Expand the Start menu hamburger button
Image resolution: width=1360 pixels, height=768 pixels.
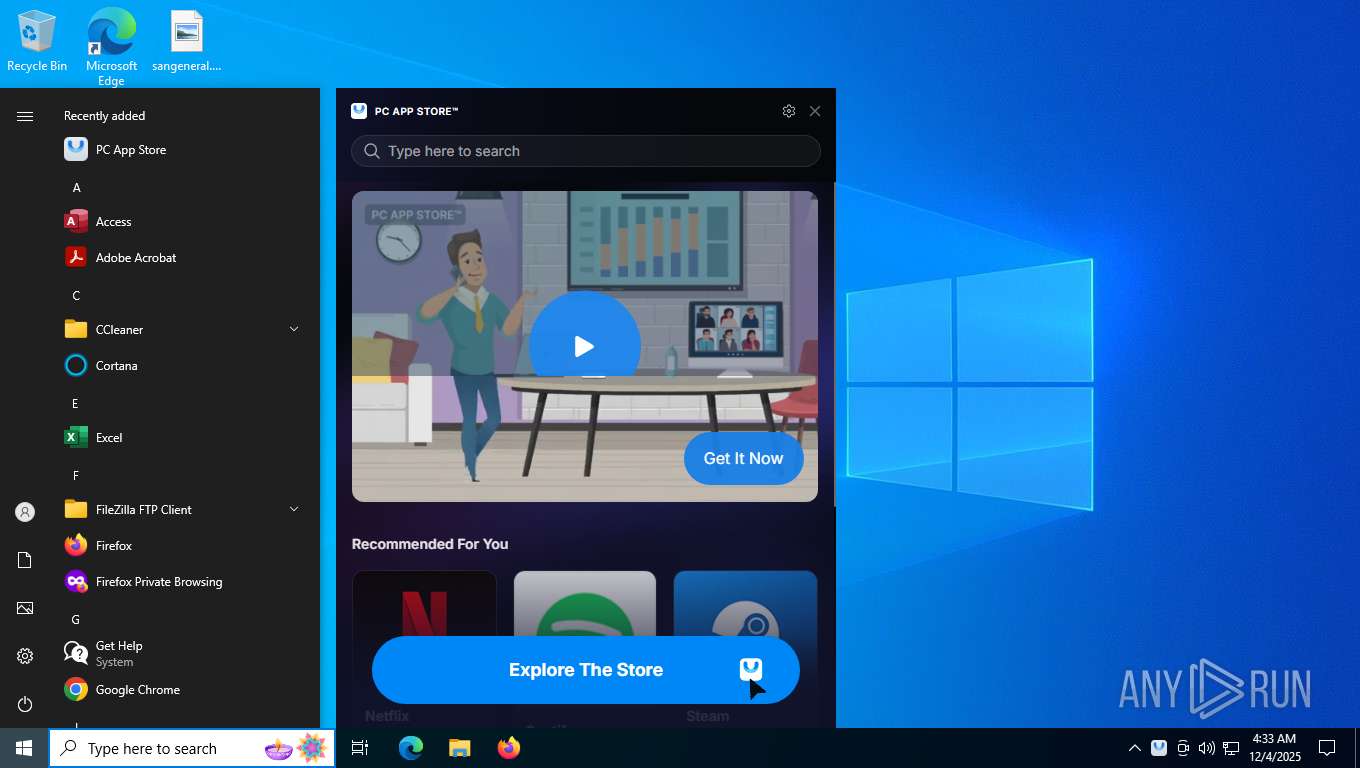point(25,116)
